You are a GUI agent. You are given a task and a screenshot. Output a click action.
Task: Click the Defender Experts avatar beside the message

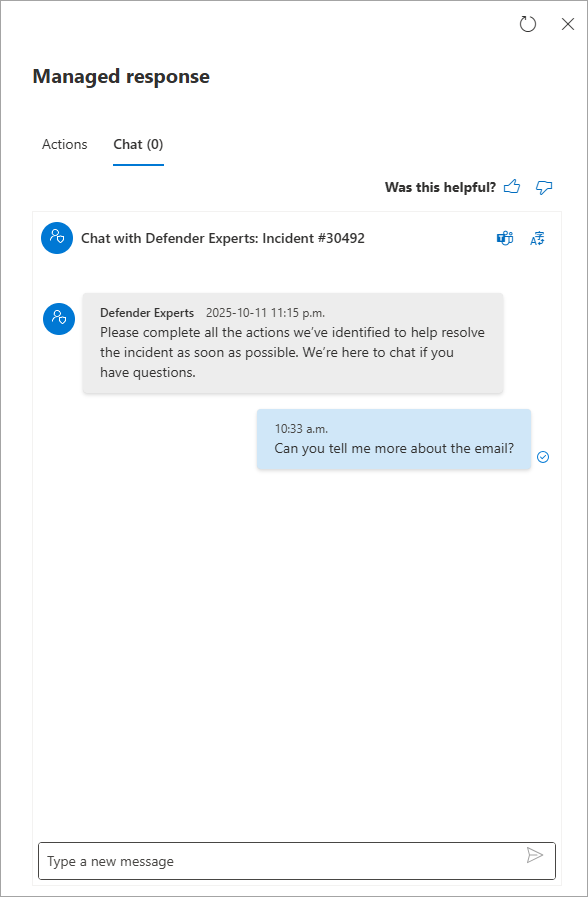tap(59, 319)
